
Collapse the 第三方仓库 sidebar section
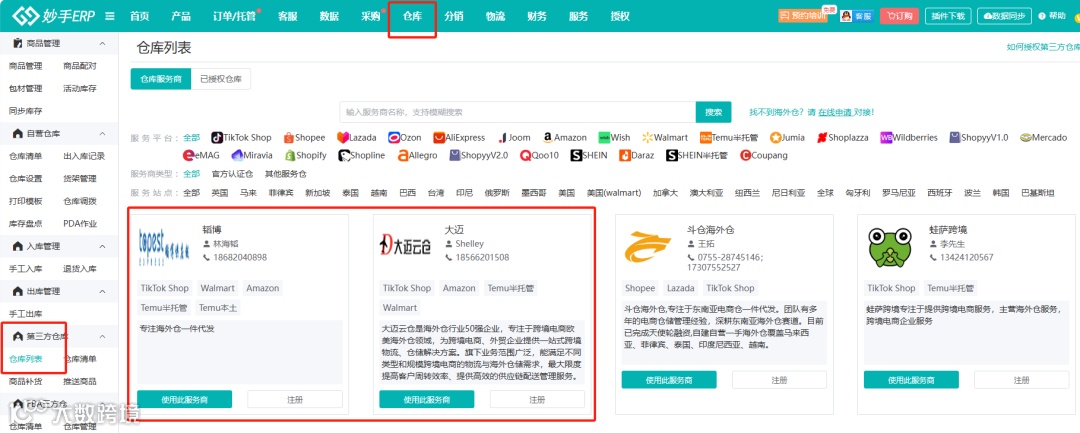tap(103, 337)
